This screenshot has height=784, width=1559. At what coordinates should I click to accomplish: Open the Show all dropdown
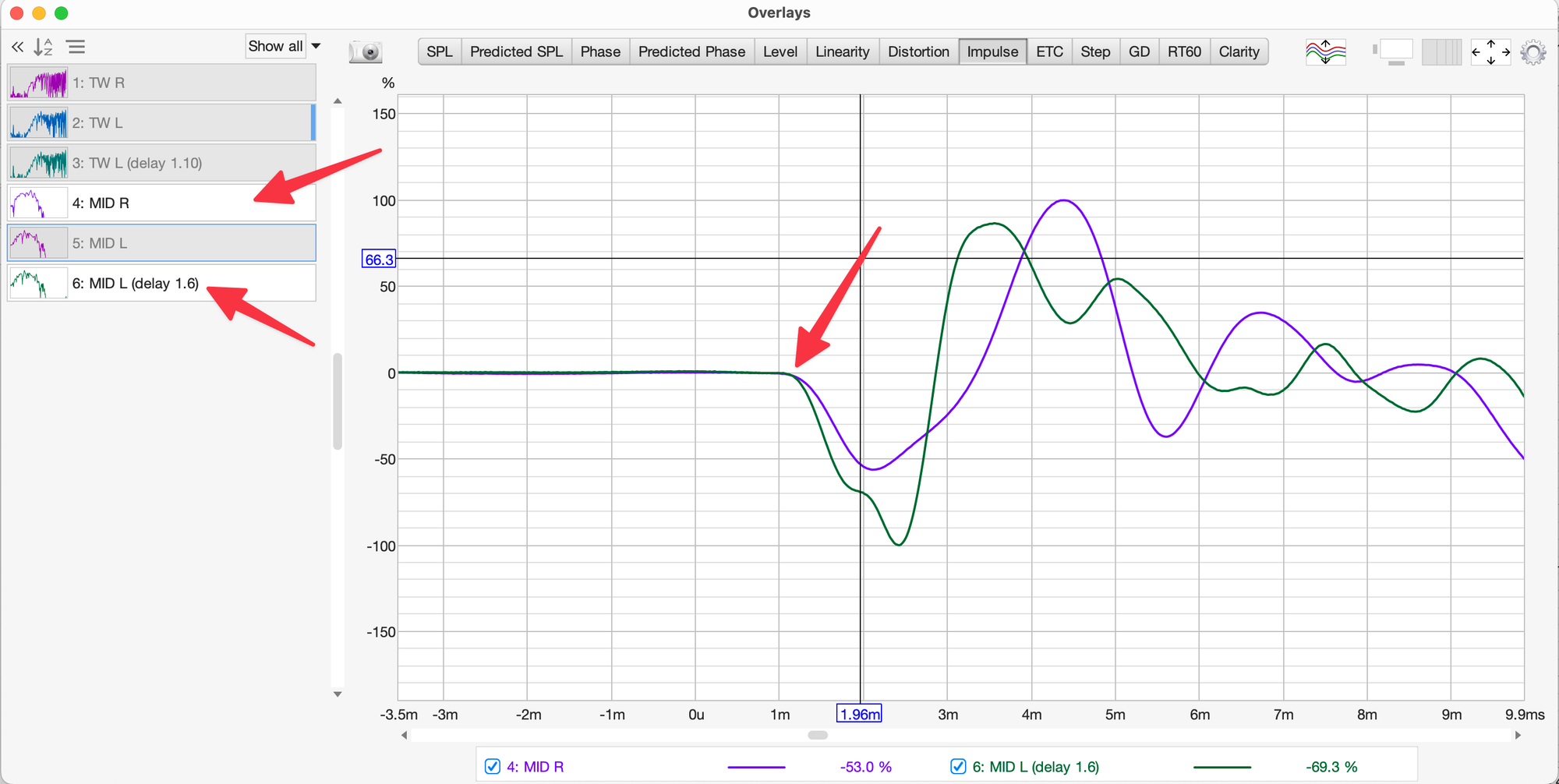pos(285,47)
